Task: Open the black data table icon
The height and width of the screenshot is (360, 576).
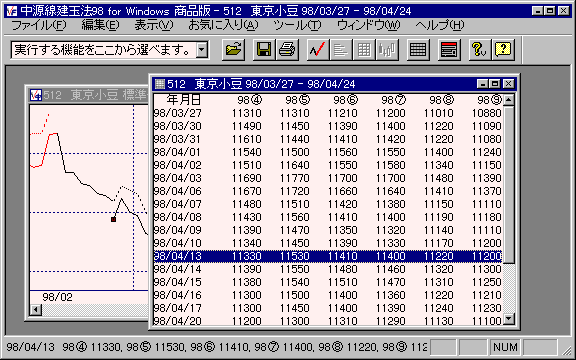Action: [x=418, y=50]
